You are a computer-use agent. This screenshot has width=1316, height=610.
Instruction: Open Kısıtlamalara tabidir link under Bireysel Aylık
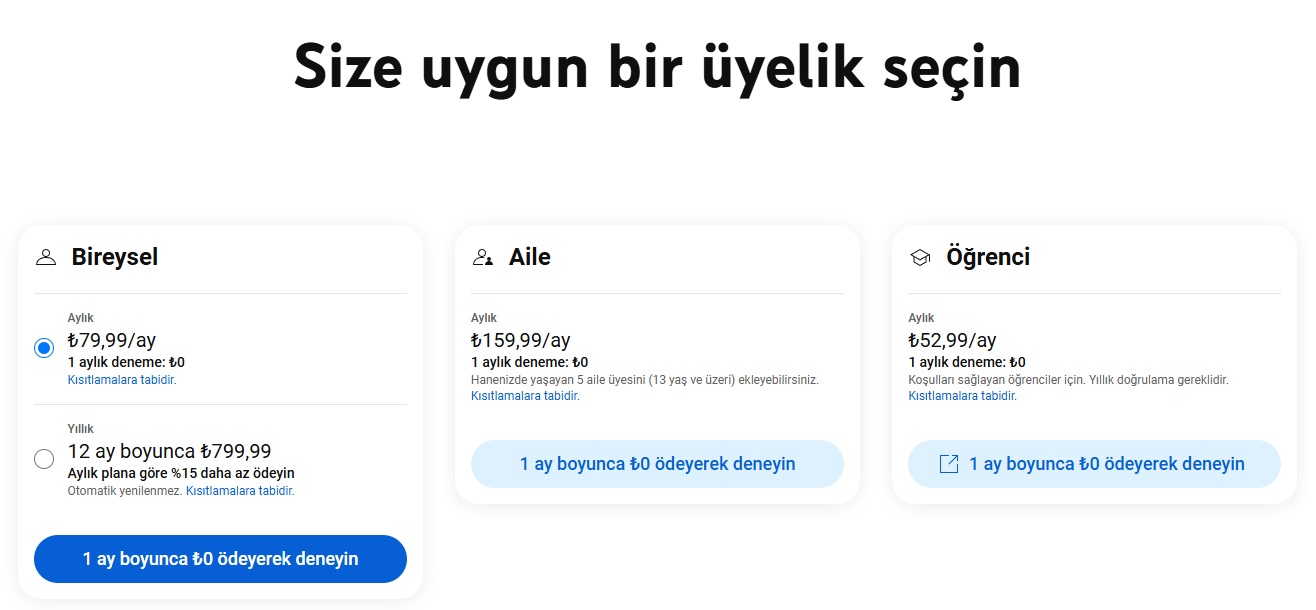[122, 380]
